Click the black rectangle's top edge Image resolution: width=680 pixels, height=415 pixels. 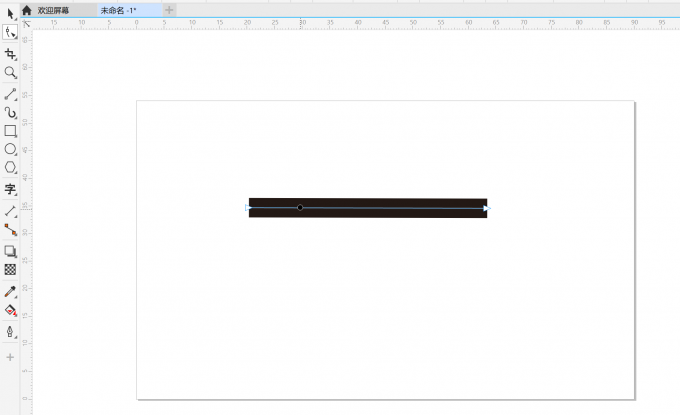(368, 199)
